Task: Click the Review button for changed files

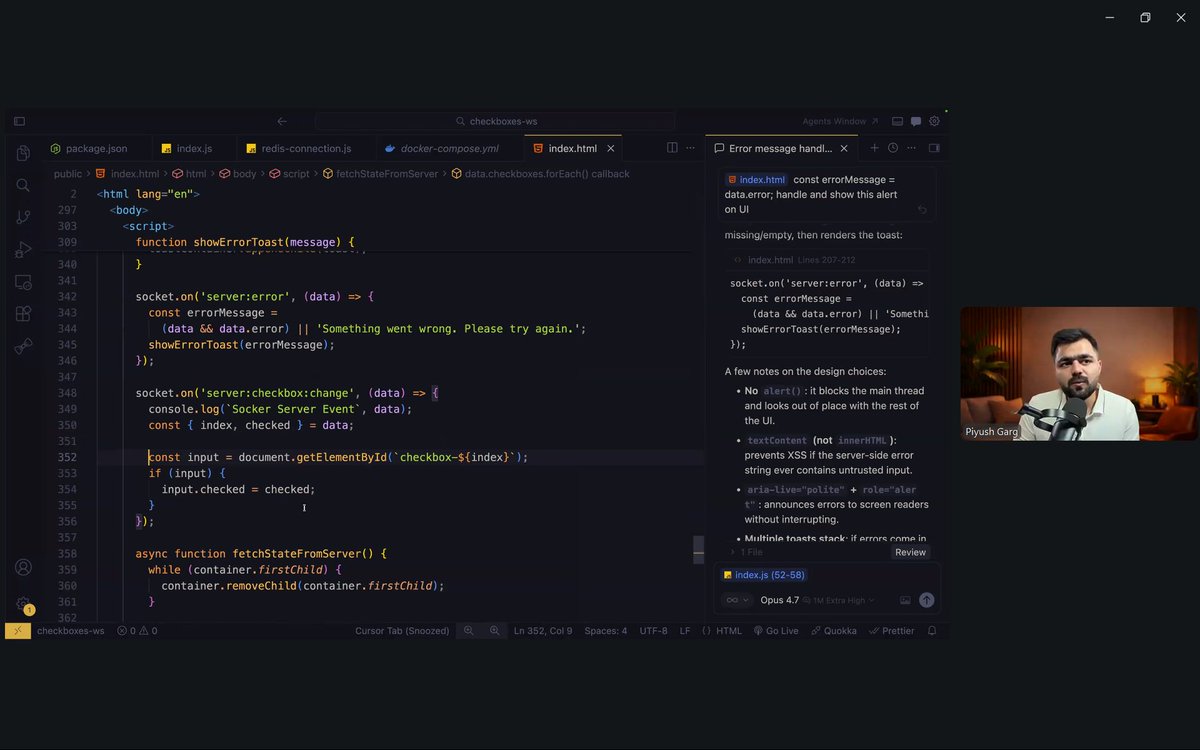Action: [909, 551]
